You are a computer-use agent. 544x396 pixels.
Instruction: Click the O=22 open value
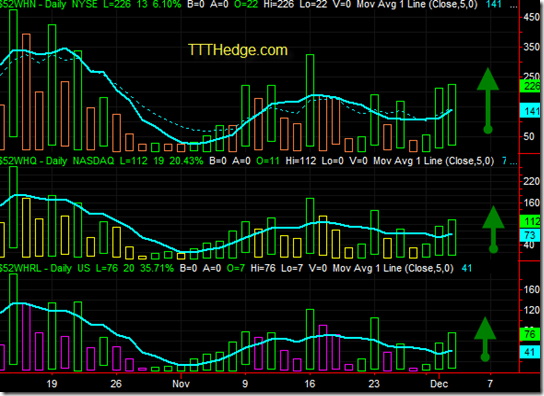tap(246, 5)
